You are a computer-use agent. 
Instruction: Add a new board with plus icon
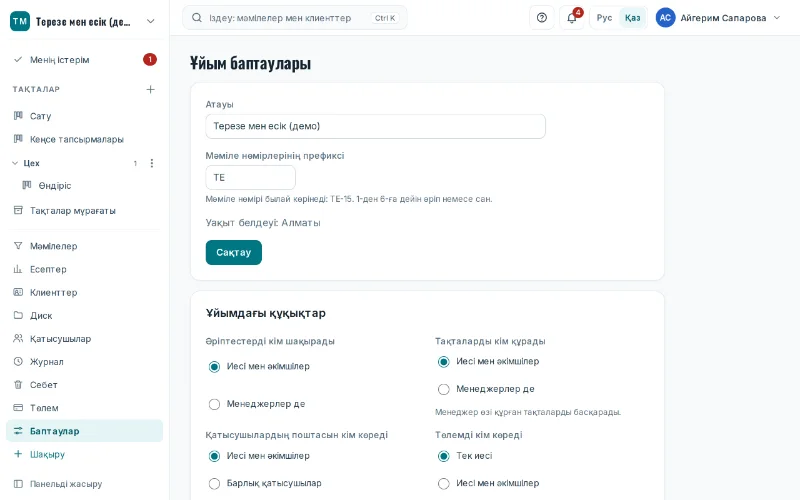[151, 90]
